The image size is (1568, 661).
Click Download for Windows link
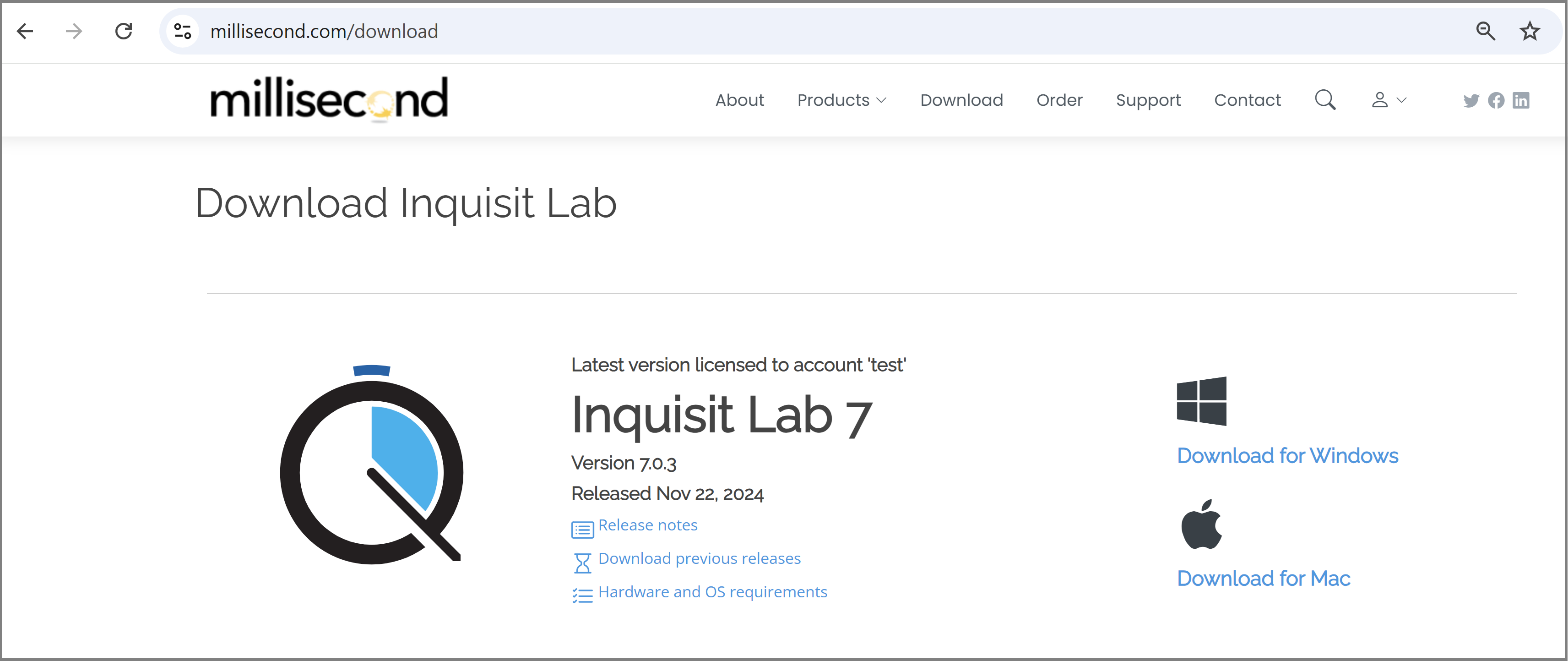tap(1287, 456)
